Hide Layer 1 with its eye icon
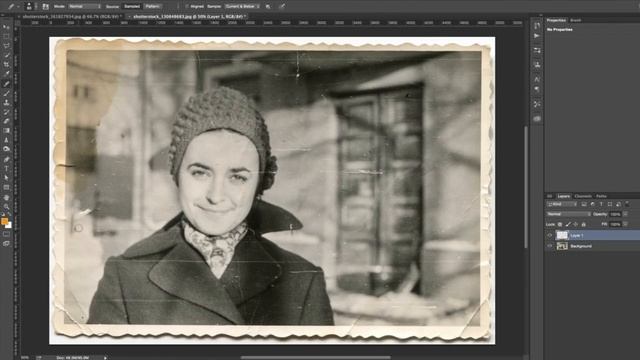Viewport: 640px width, 360px height. coord(550,235)
